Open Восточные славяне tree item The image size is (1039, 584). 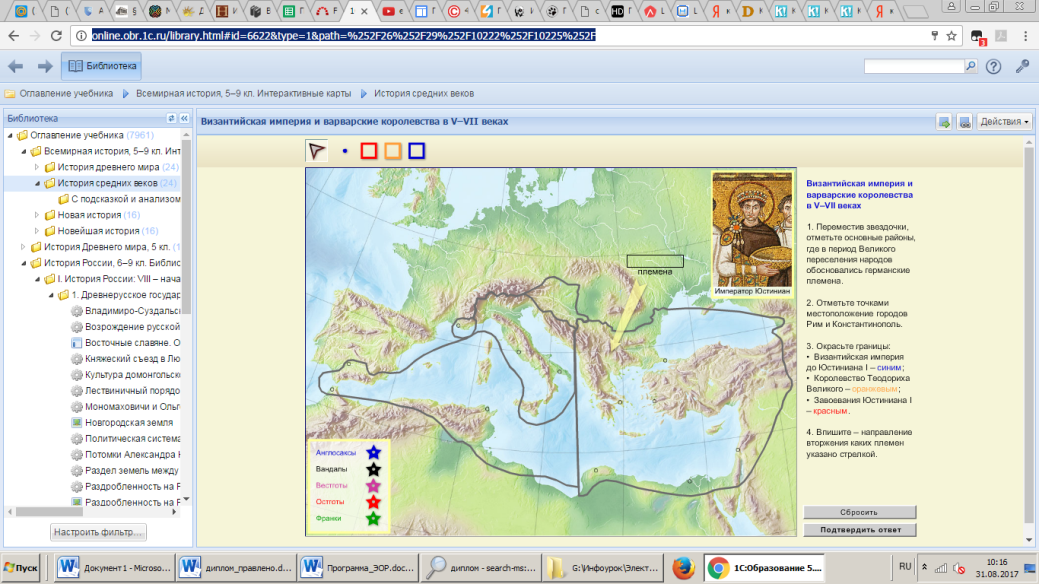point(126,343)
